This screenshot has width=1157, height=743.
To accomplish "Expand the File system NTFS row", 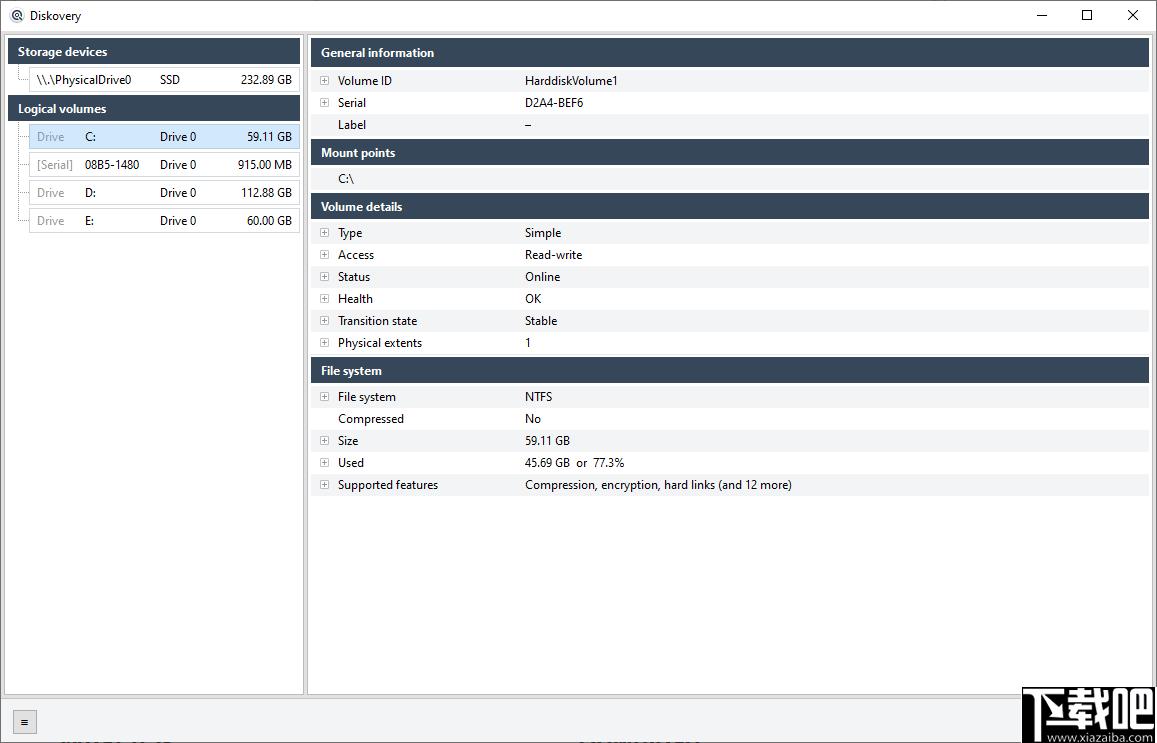I will click(x=324, y=397).
